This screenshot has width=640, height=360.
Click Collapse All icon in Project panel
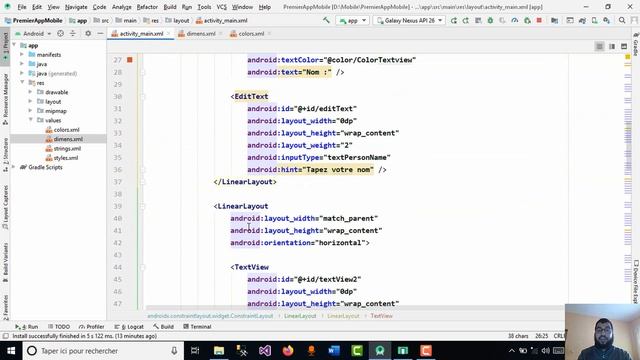(73, 33)
